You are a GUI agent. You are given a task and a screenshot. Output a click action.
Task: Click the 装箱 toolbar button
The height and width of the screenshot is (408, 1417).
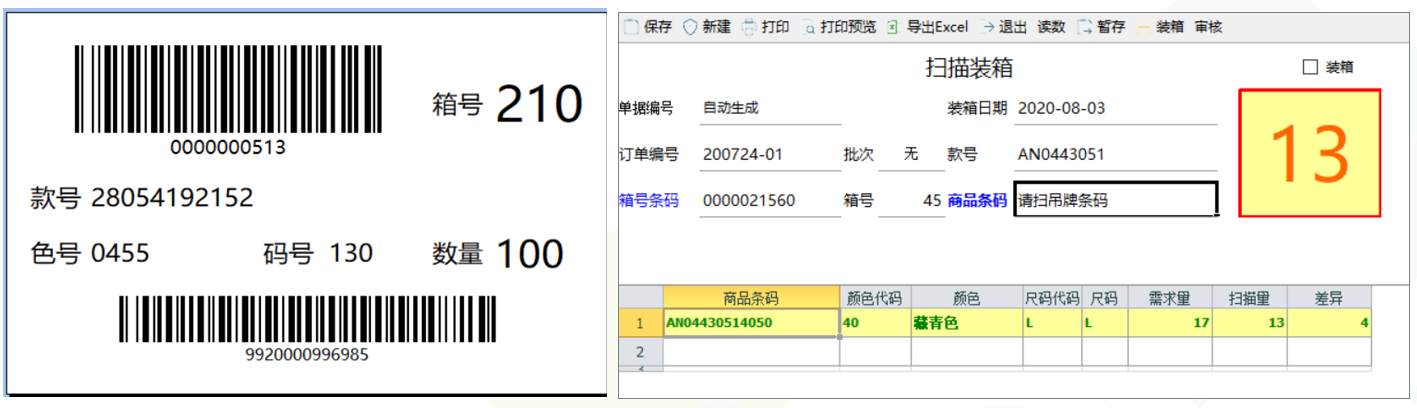pos(1160,27)
